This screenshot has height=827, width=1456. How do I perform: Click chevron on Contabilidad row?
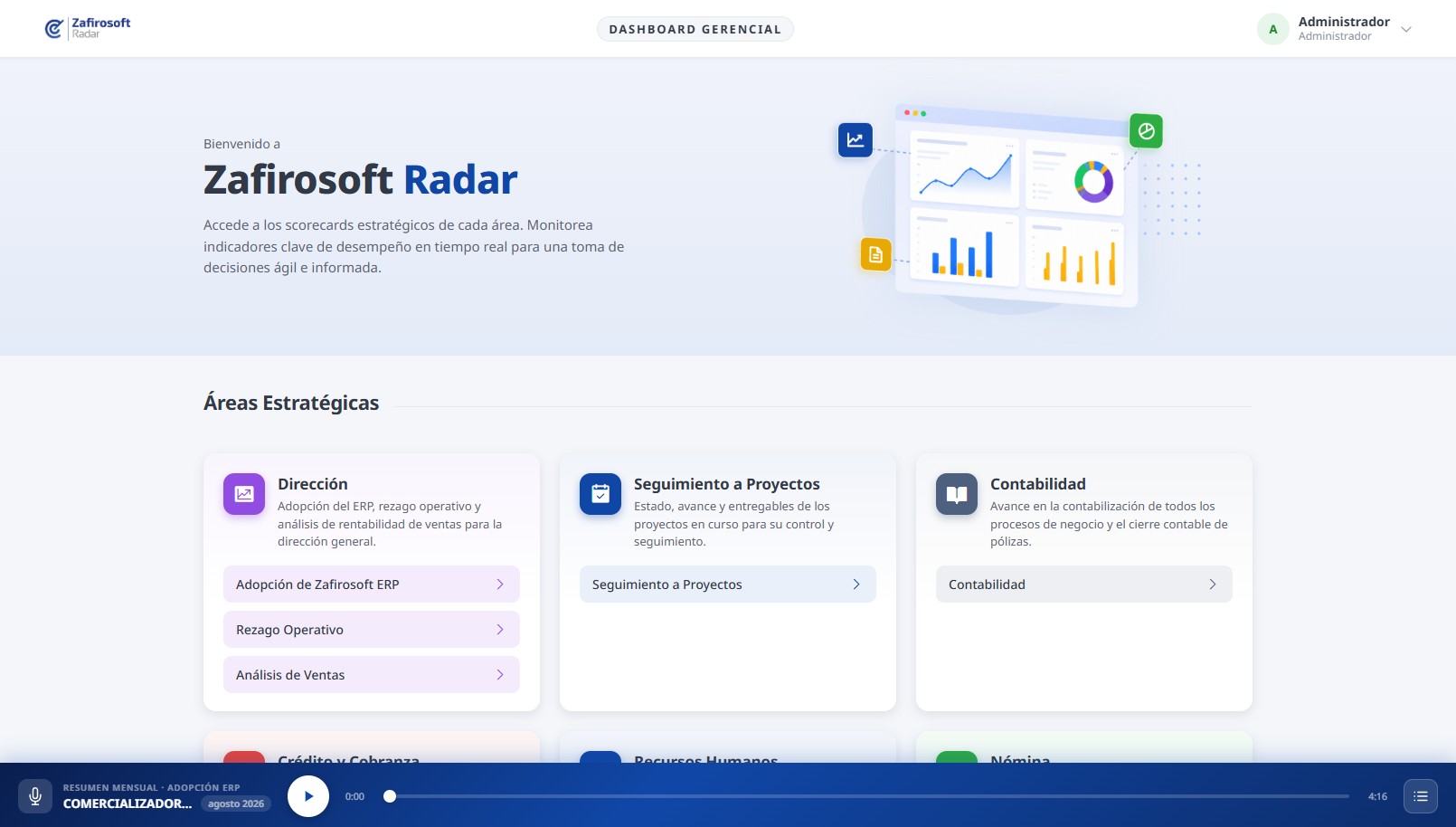tap(1213, 585)
